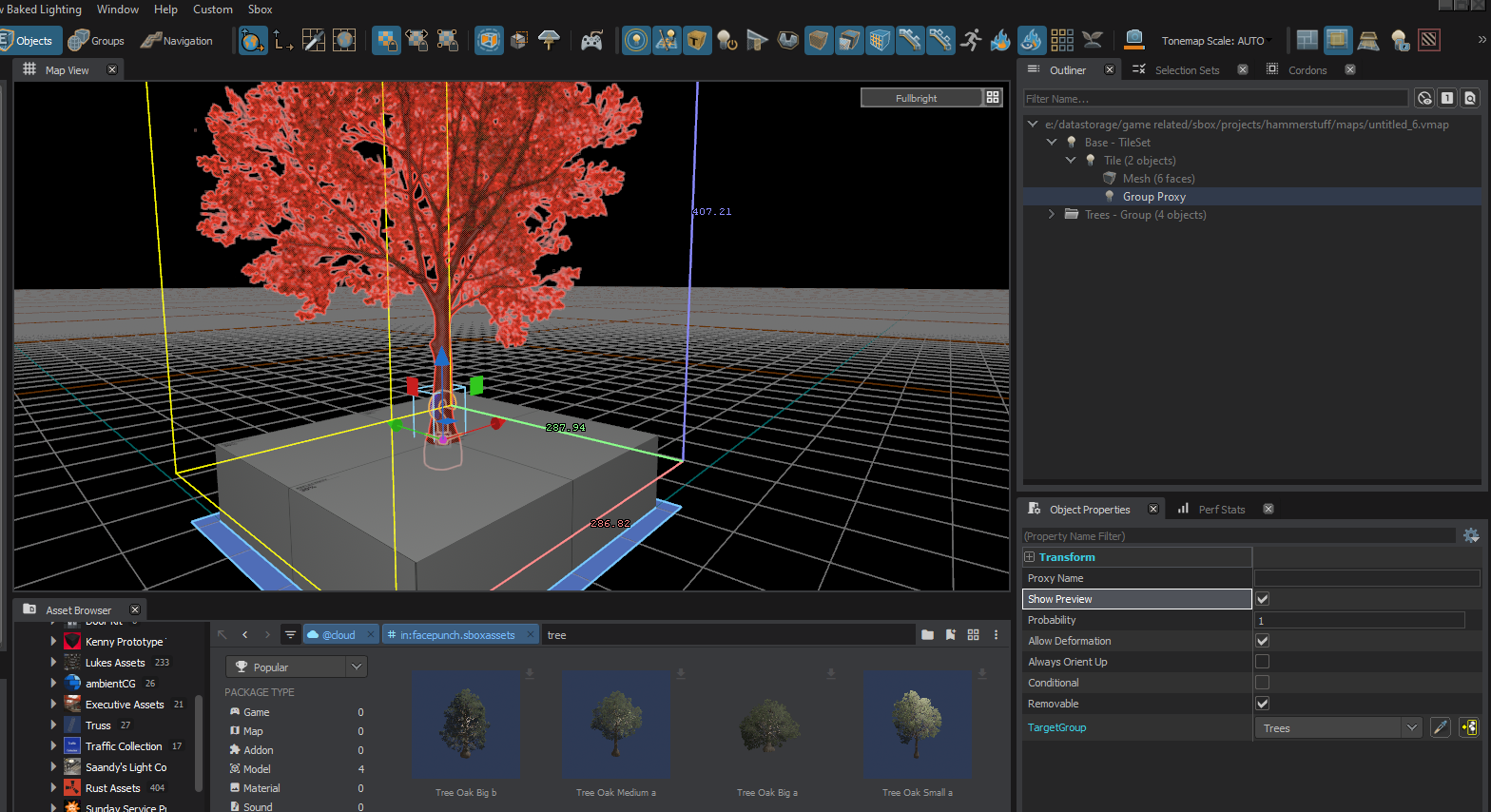The image size is (1491, 812).
Task: Switch to Groups selection mode
Action: tap(96, 41)
